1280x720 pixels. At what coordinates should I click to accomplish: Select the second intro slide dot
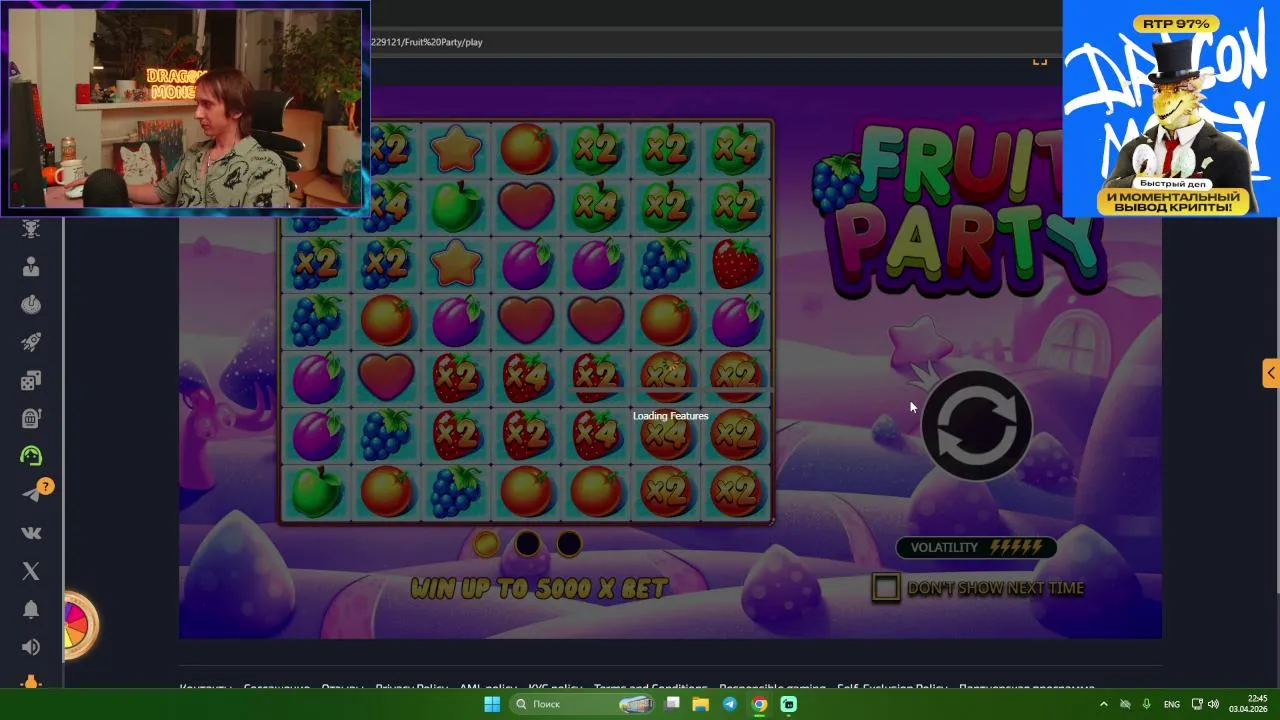pos(527,544)
